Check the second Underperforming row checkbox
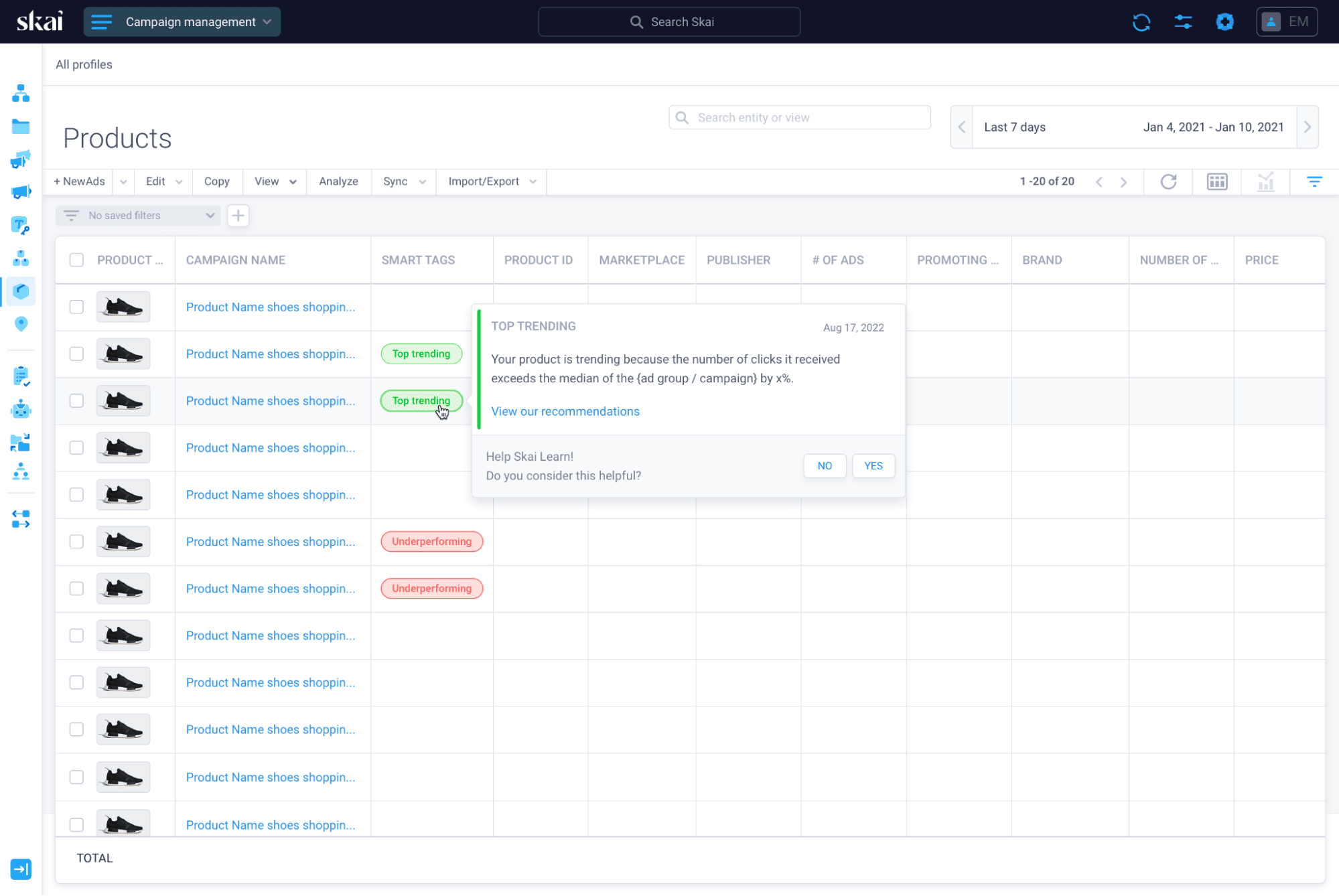 click(x=76, y=588)
